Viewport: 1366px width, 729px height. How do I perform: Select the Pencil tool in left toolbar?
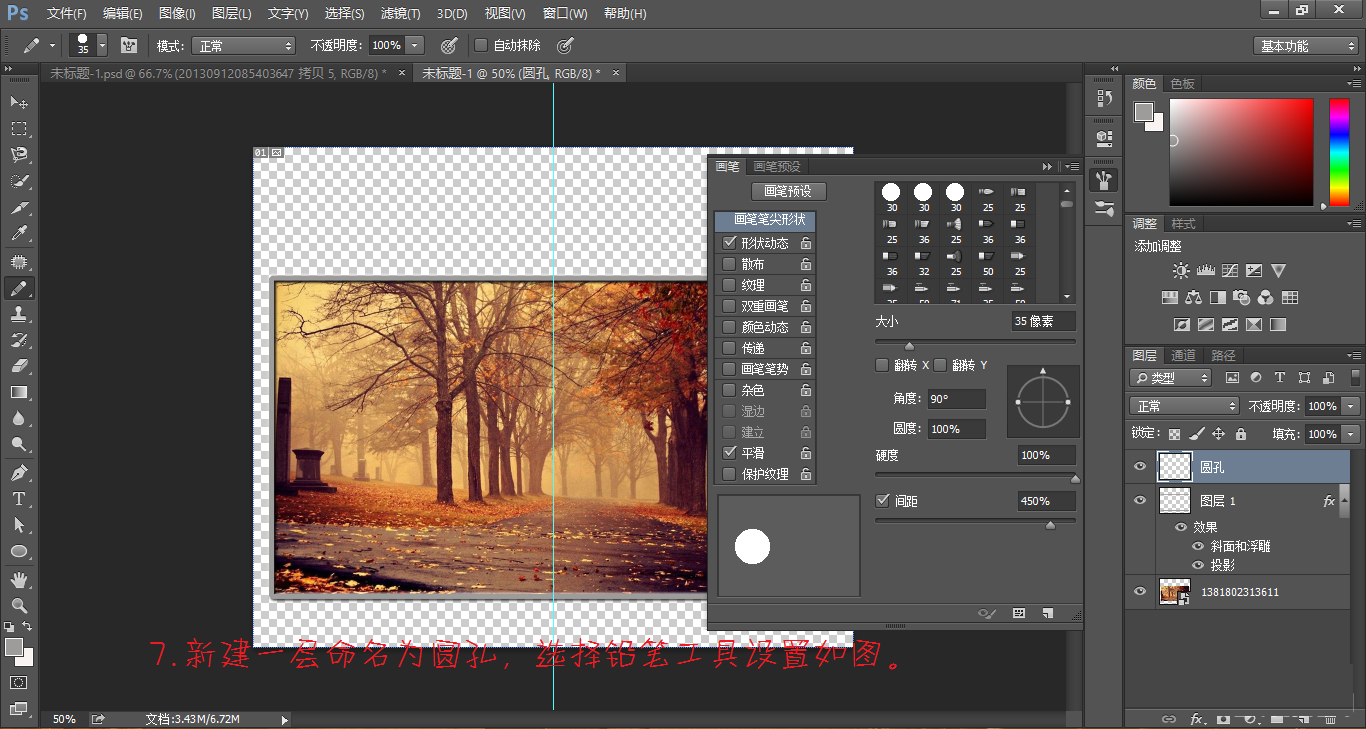(19, 288)
